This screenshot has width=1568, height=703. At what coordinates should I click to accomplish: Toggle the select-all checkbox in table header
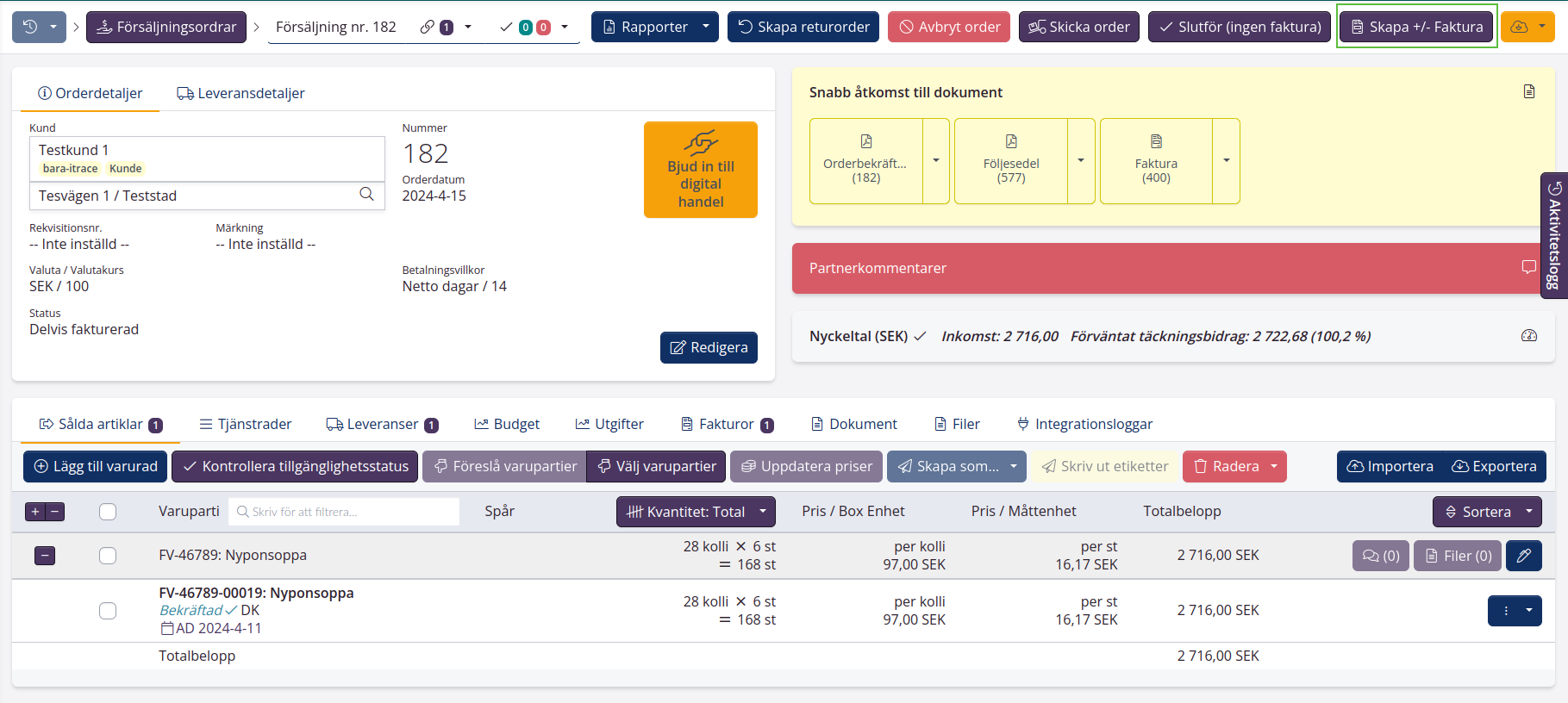(x=108, y=512)
